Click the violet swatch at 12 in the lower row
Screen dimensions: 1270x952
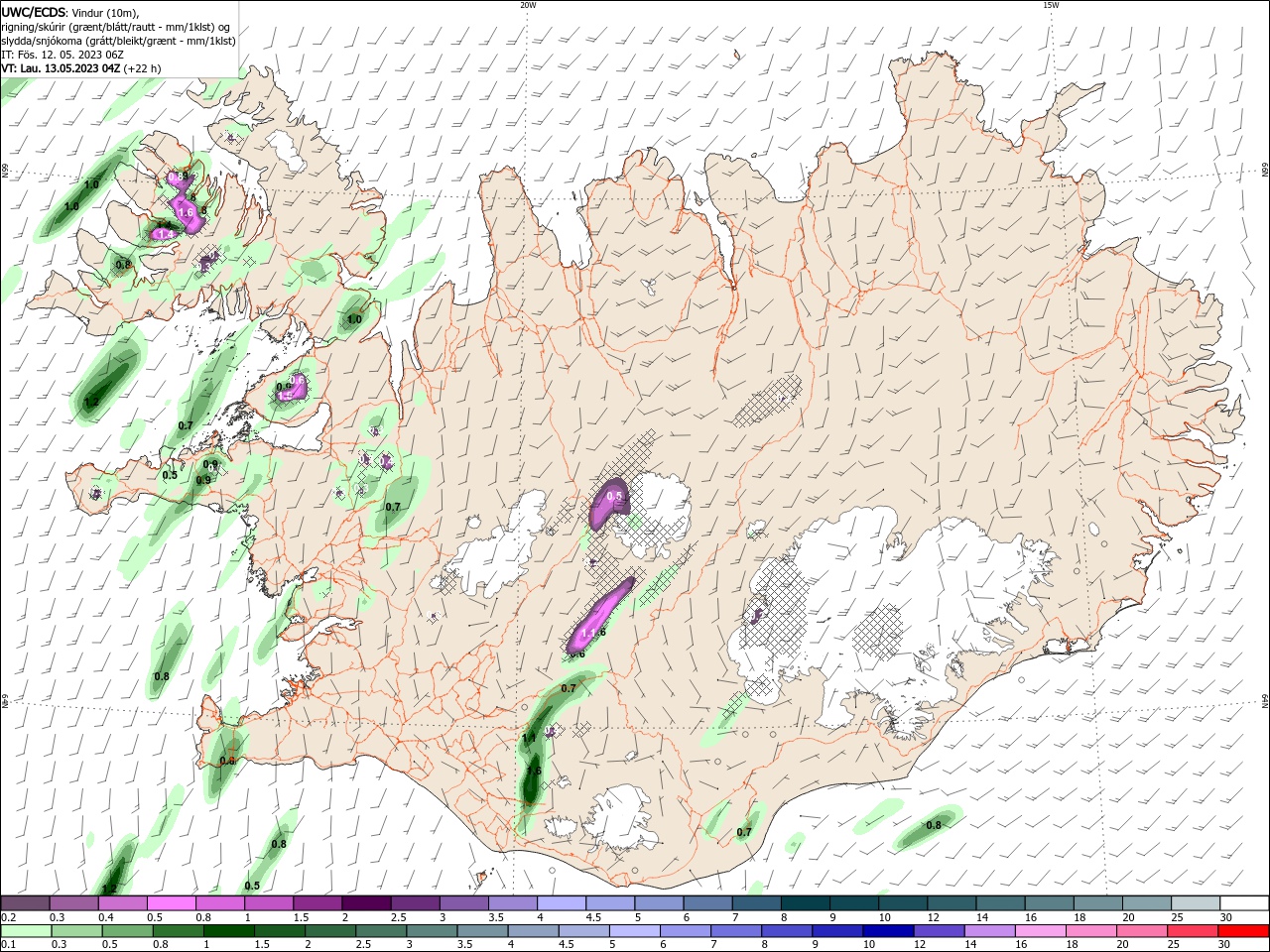(938, 931)
